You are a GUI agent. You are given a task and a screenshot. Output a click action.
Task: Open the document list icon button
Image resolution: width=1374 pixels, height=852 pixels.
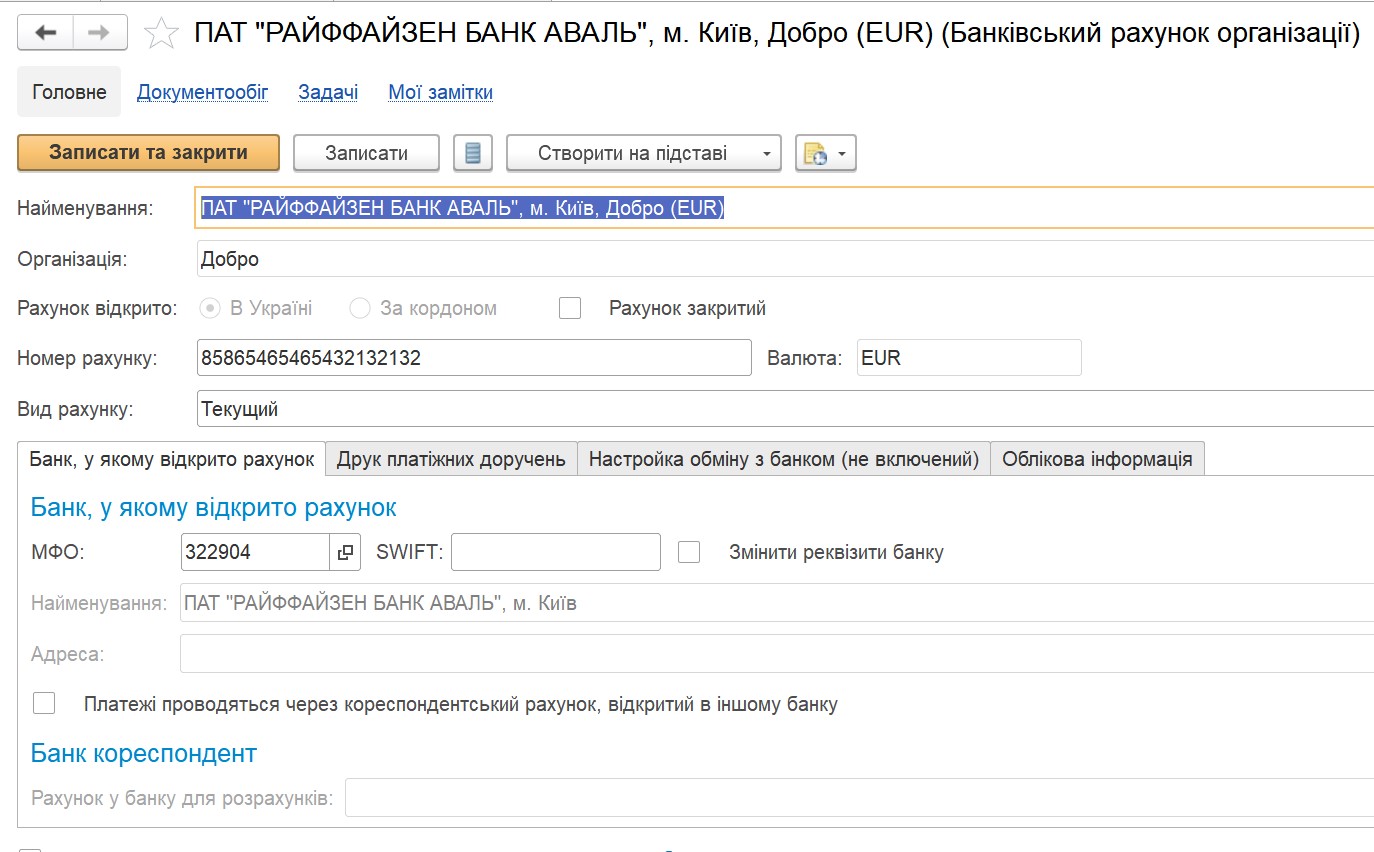click(473, 153)
